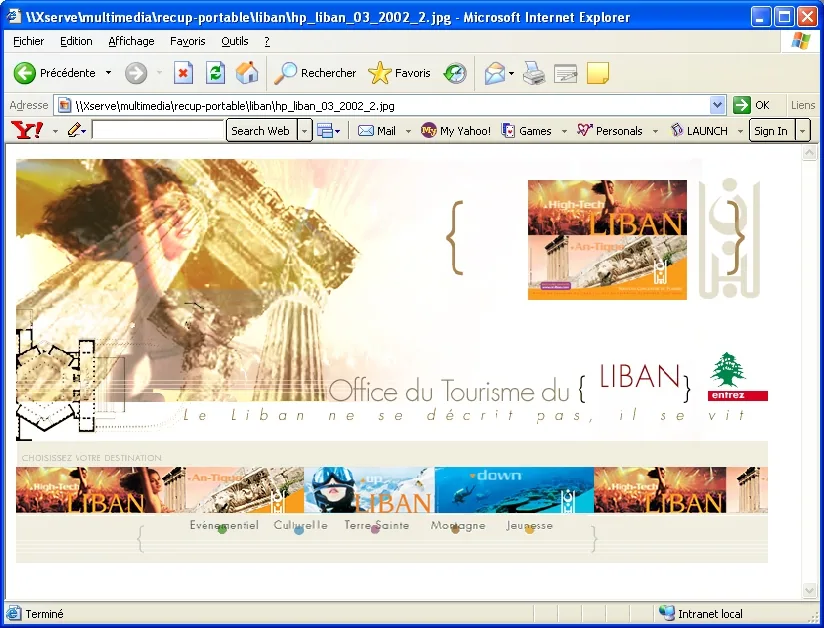The image size is (824, 628).
Task: Click the vertical scrollbar up arrow
Action: pyautogui.click(x=809, y=153)
